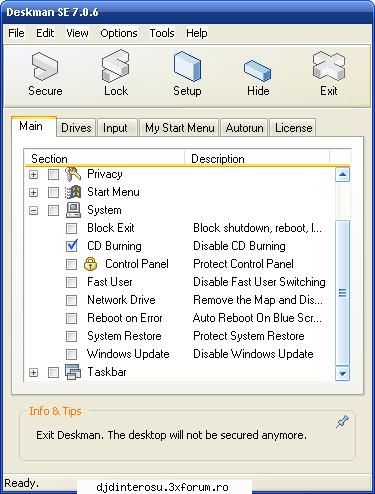Open Setup from the toolbar
Image resolution: width=375 pixels, height=494 pixels.
pos(187,66)
